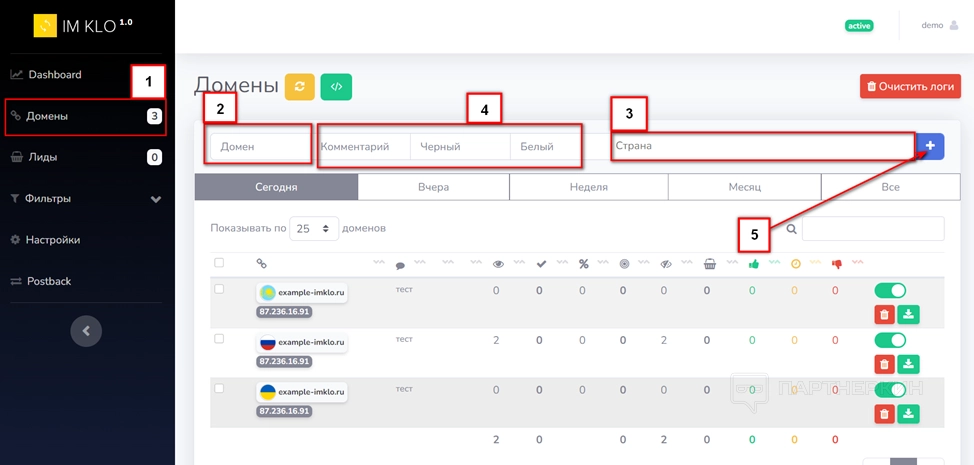Screen dimensions: 974x465
Task: Select the Все period tab
Action: coord(891,187)
